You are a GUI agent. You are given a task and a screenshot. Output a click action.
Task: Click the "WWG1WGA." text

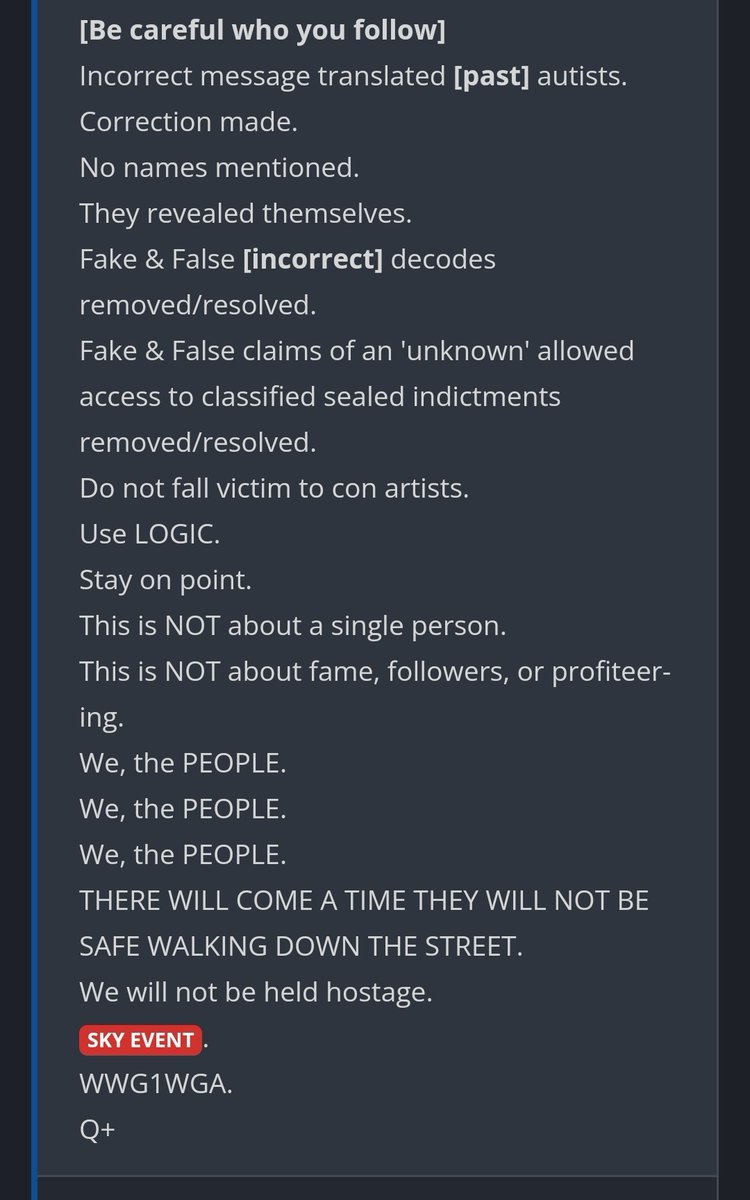[x=156, y=1085]
